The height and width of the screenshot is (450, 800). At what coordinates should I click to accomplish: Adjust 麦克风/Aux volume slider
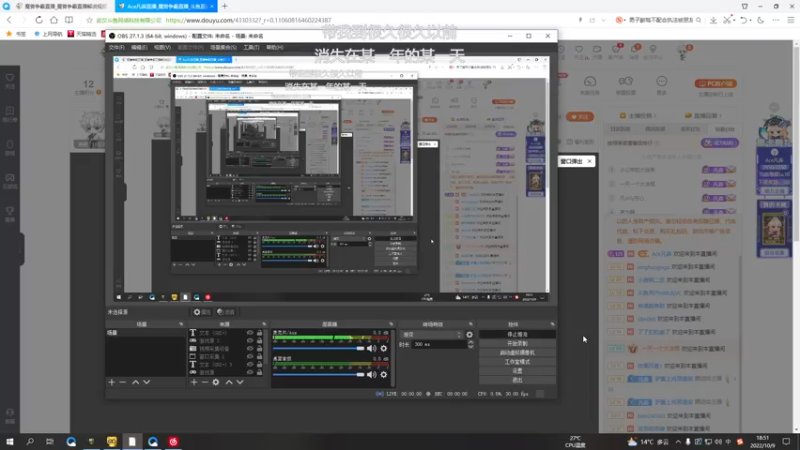[318, 348]
